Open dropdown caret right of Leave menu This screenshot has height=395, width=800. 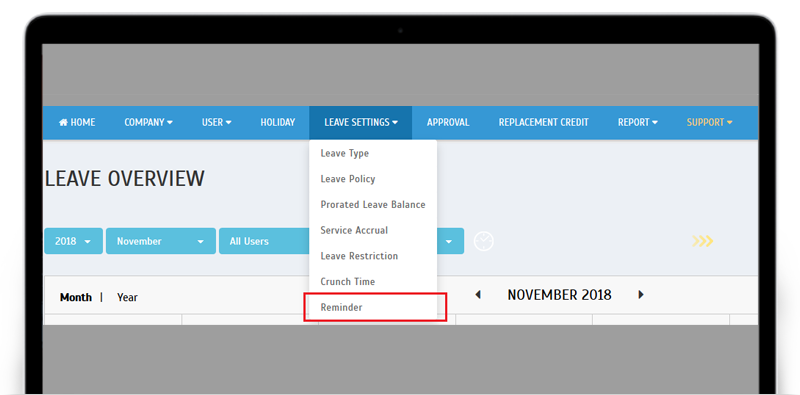coord(448,241)
